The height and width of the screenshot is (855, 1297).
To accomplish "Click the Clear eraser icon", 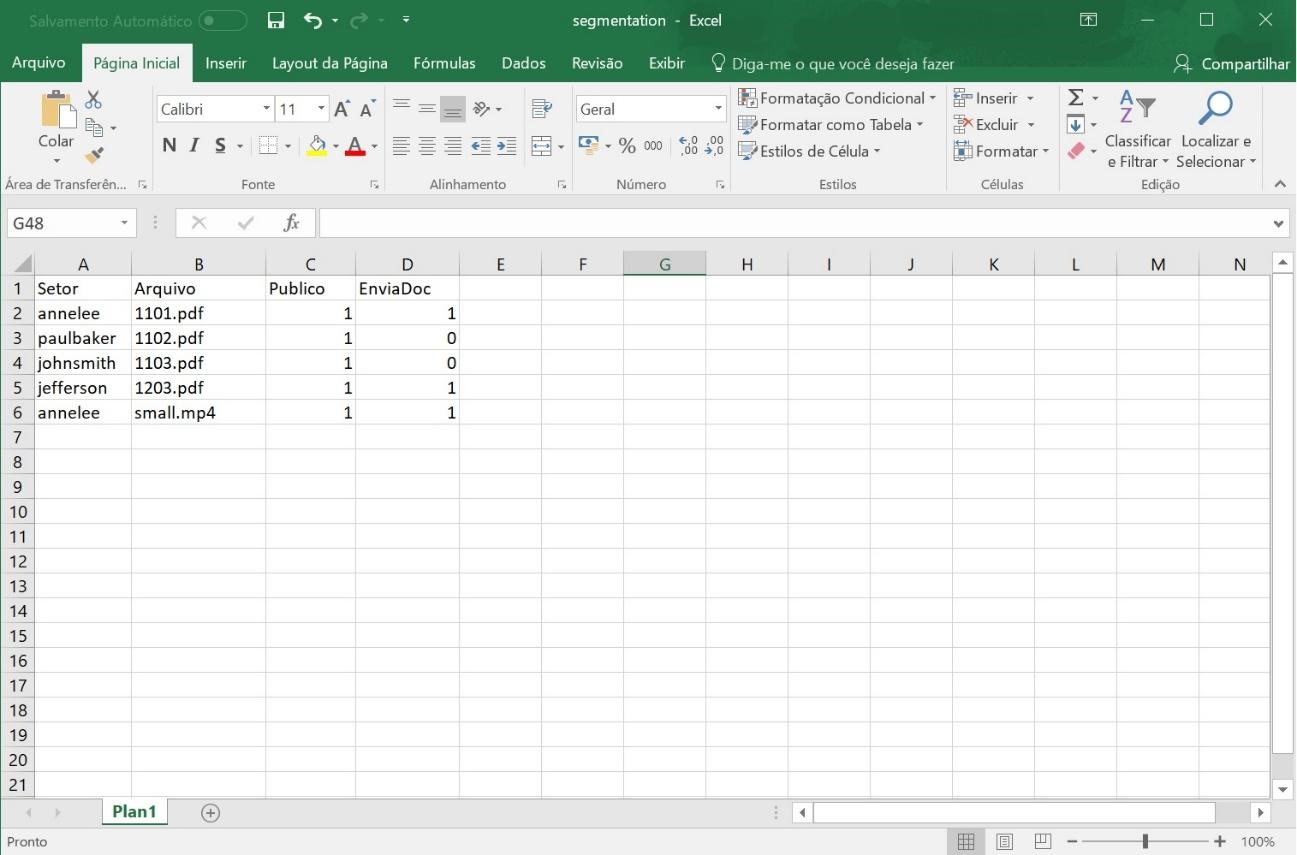I will pos(1076,151).
